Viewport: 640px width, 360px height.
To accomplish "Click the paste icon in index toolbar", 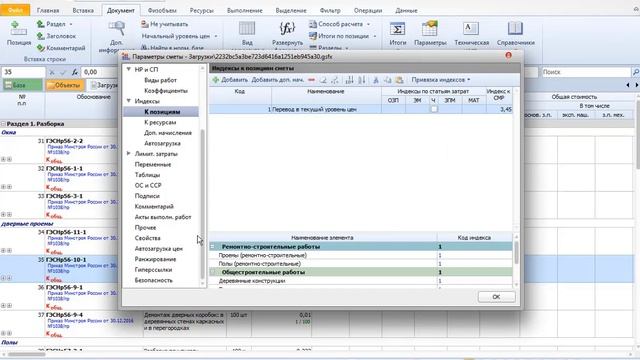I will [399, 80].
